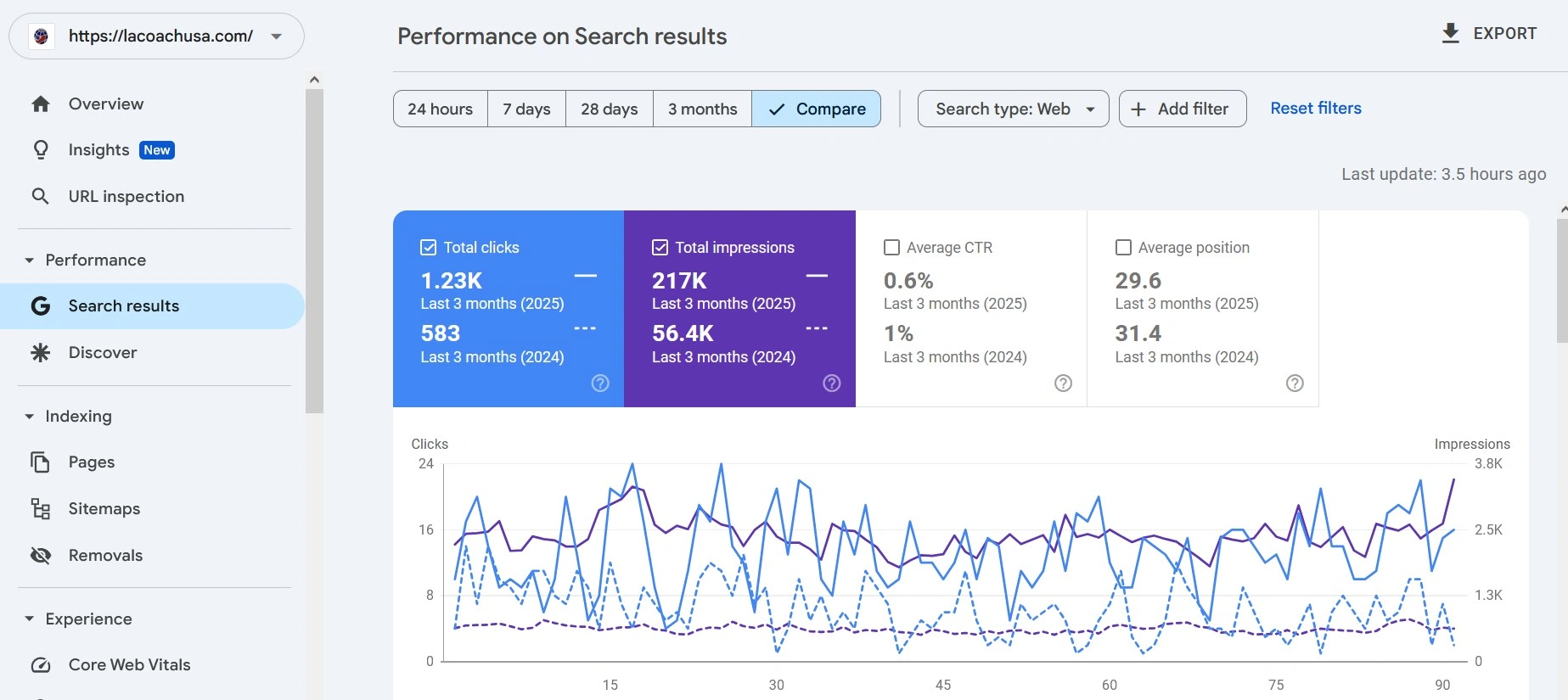Viewport: 1568px width, 700px height.
Task: Collapse the Indexing section
Action: coord(30,417)
